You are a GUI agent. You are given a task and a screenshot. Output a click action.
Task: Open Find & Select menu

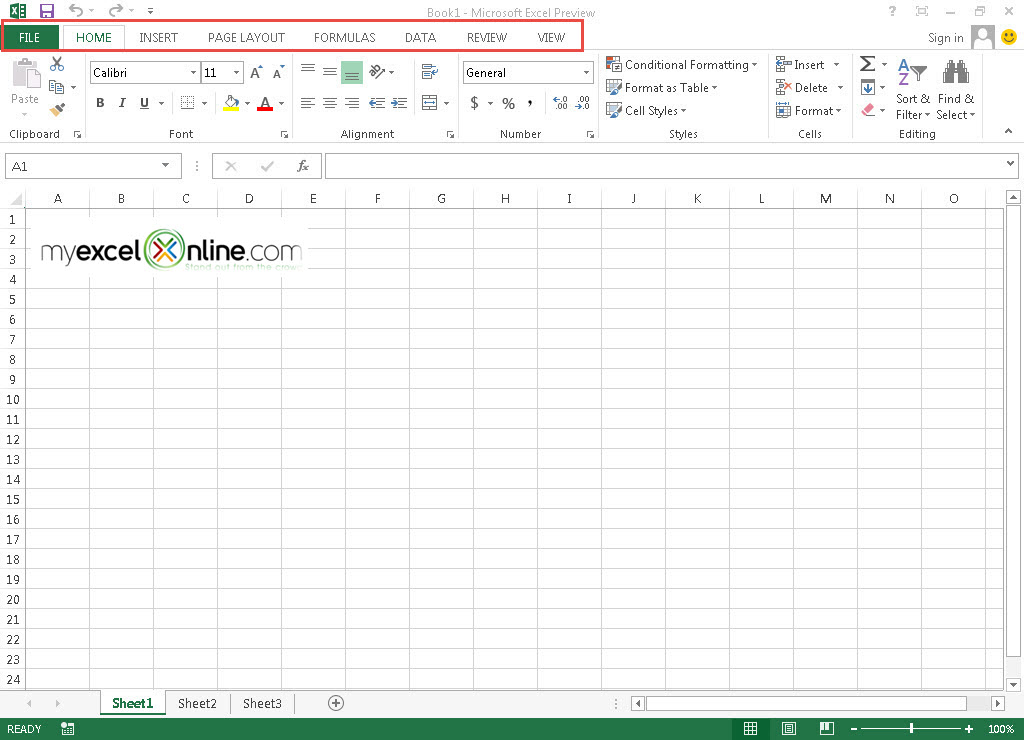[x=955, y=89]
